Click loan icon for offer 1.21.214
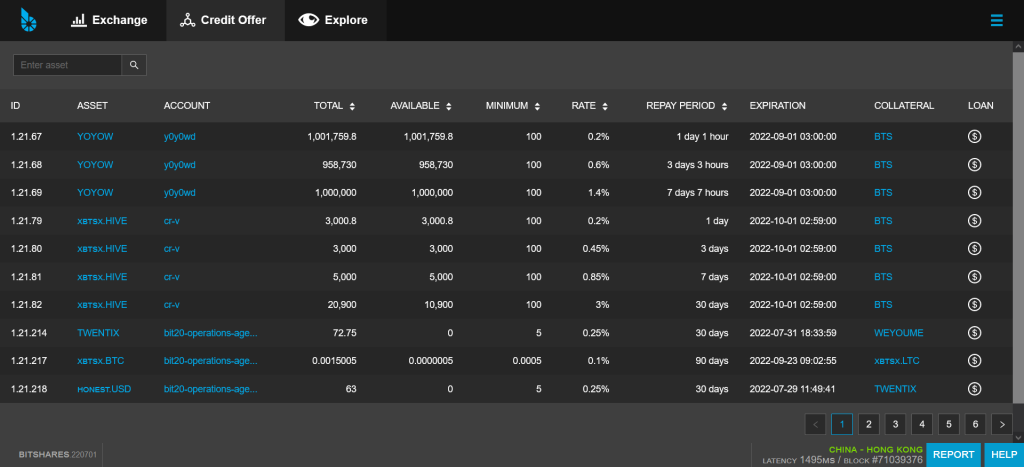 click(974, 332)
